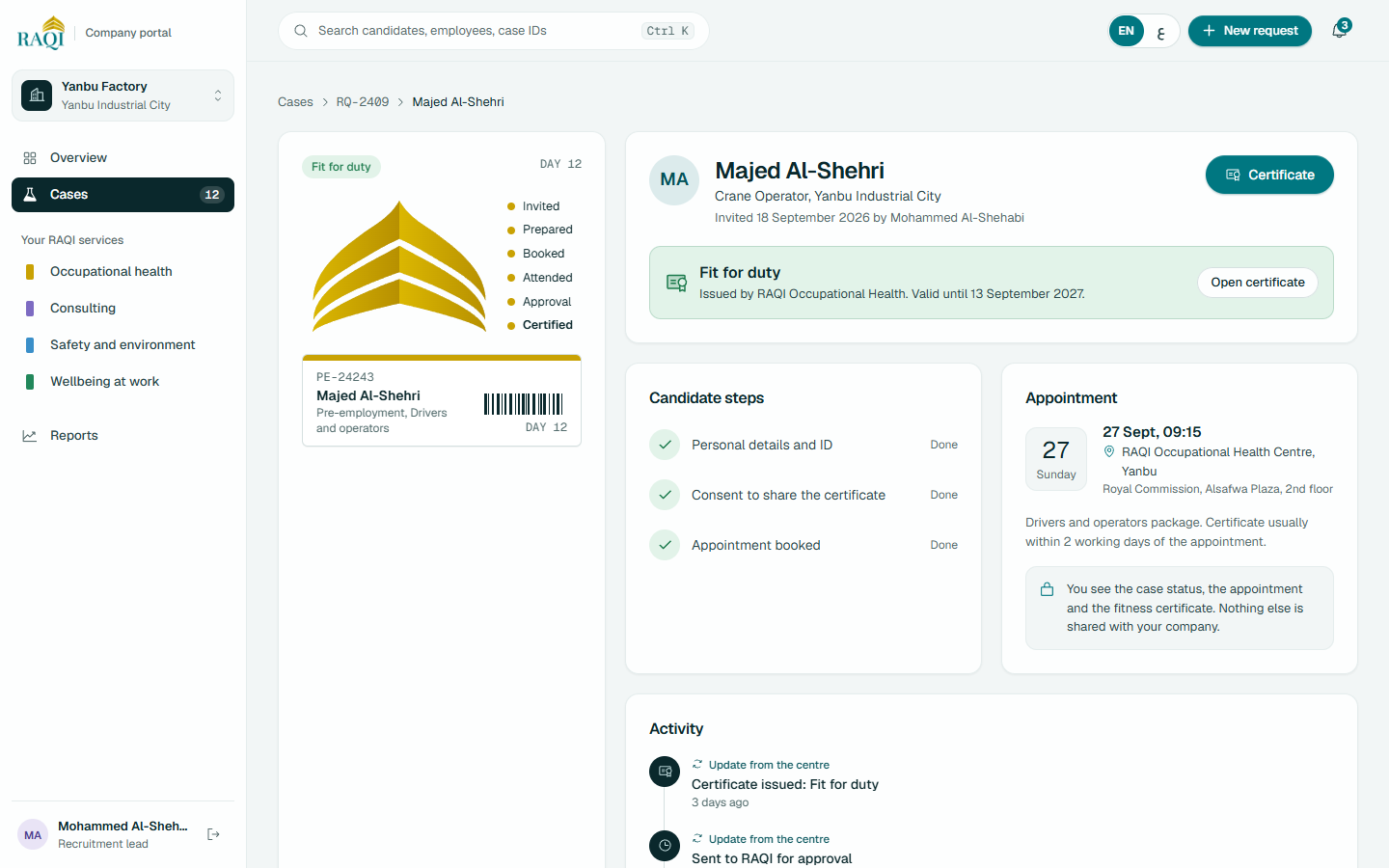Select the EN language option
1389x868 pixels.
click(x=1126, y=31)
